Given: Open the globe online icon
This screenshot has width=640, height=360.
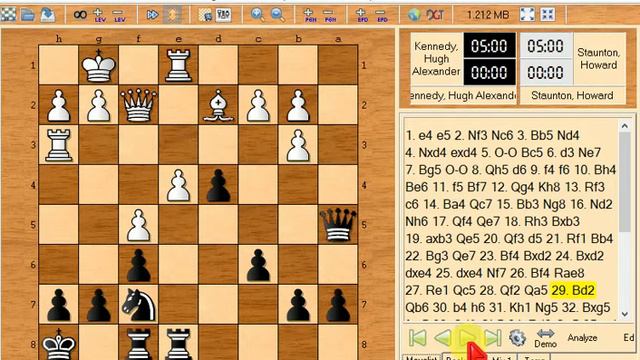Looking at the screenshot, I should (x=414, y=15).
